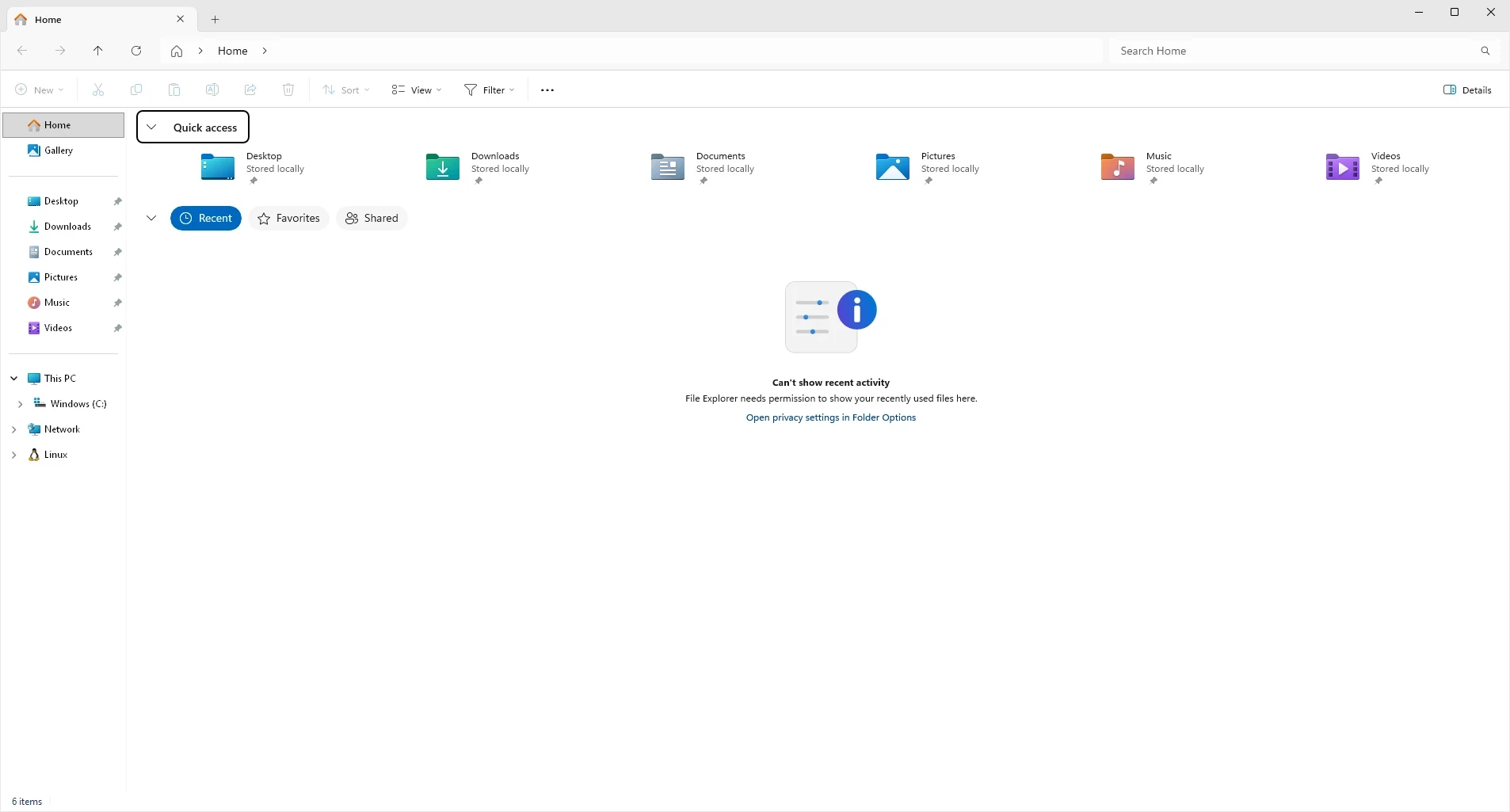Click the Cut toolbar icon
This screenshot has width=1510, height=812.
click(98, 90)
